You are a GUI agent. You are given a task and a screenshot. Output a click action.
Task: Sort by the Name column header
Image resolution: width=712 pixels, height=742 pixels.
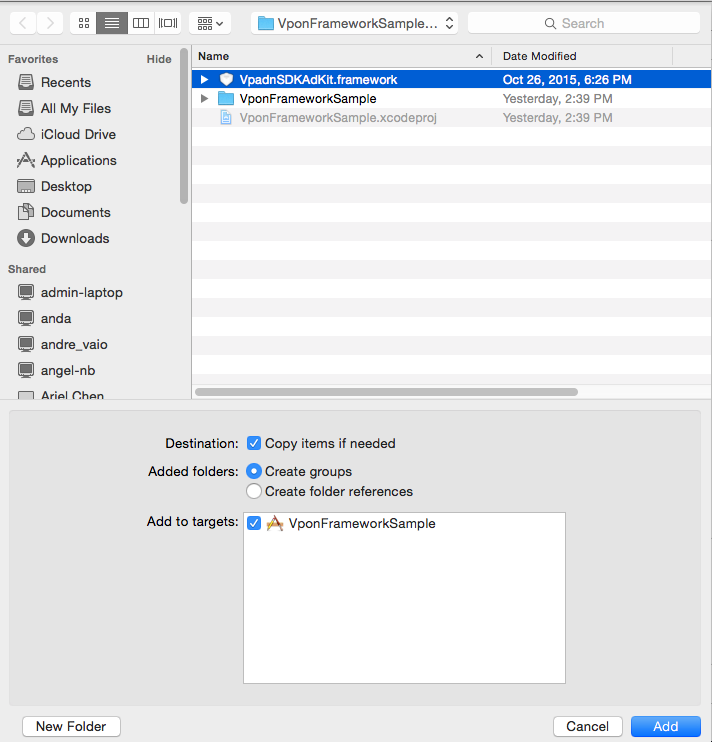342,56
